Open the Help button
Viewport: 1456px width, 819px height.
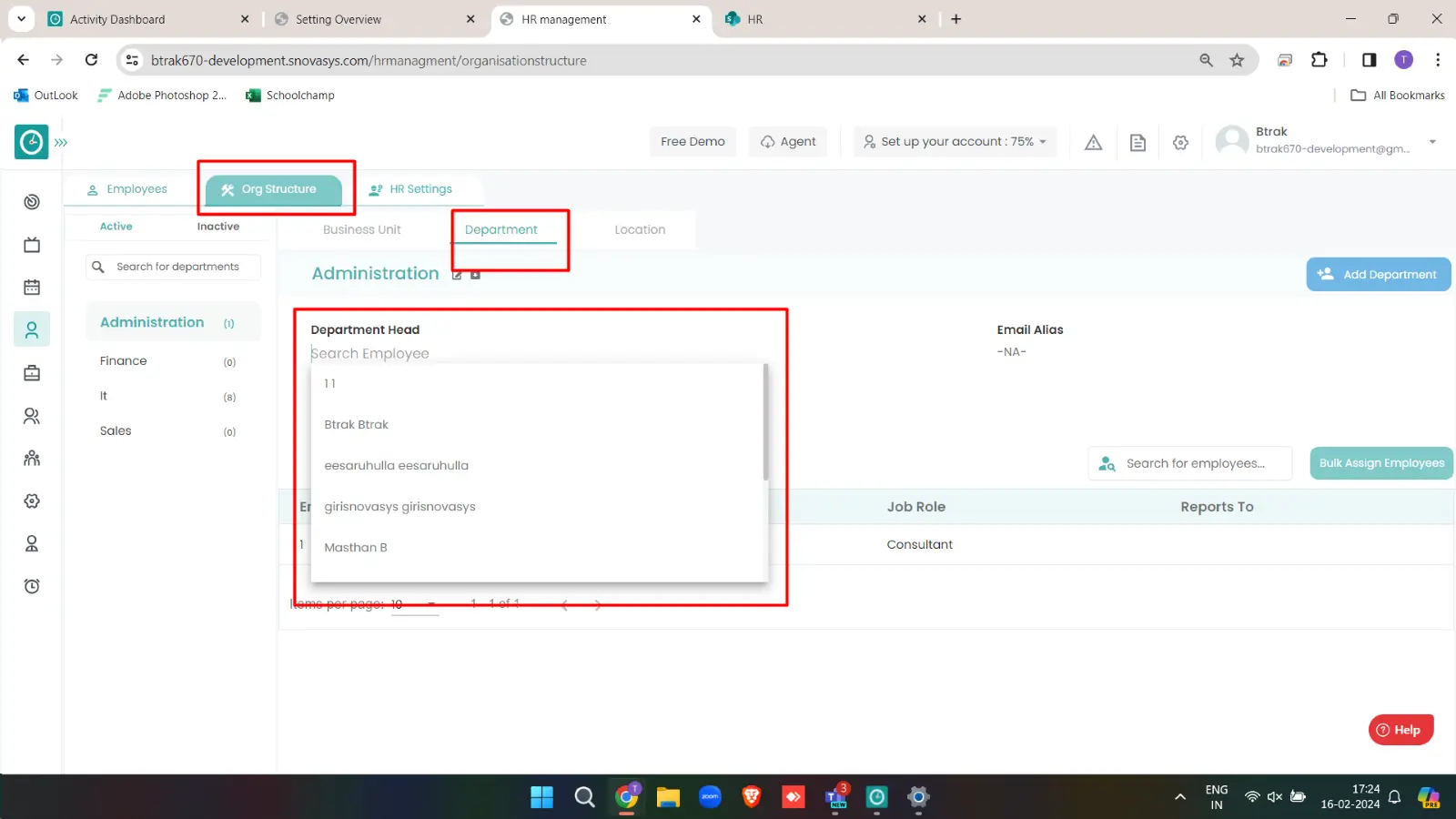tap(1400, 730)
